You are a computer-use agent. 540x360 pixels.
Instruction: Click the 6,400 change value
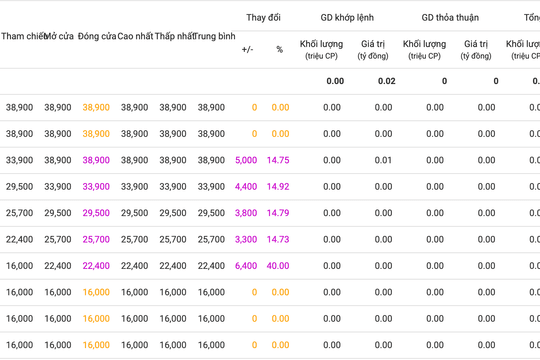(x=246, y=266)
